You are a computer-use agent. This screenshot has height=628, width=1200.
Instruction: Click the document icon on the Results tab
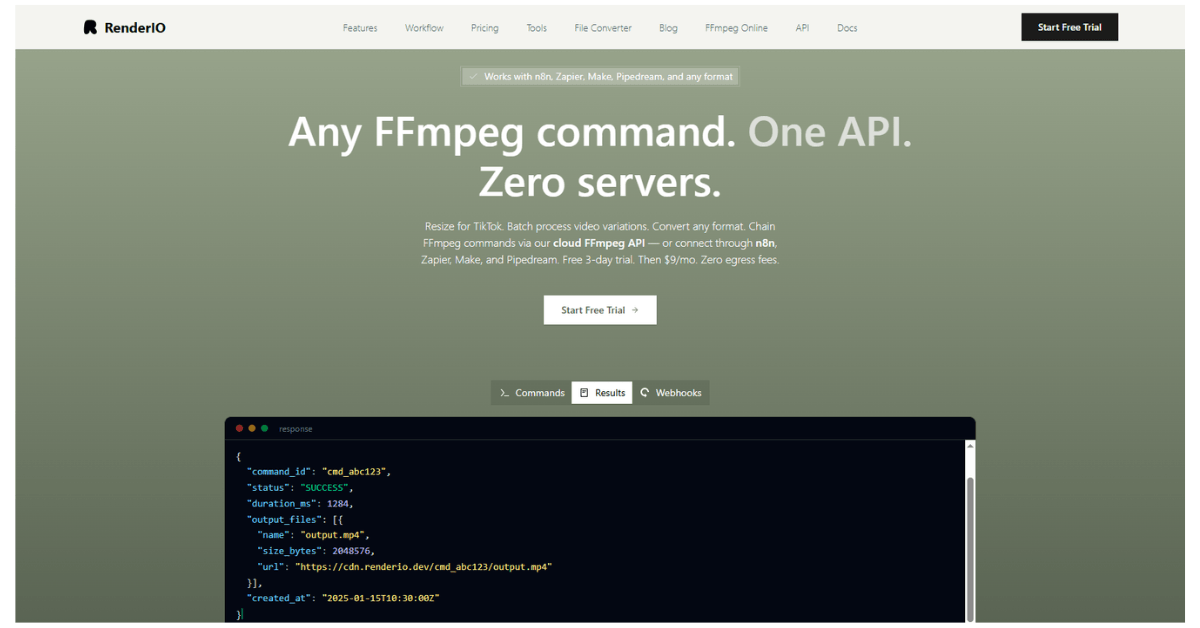pyautogui.click(x=584, y=393)
